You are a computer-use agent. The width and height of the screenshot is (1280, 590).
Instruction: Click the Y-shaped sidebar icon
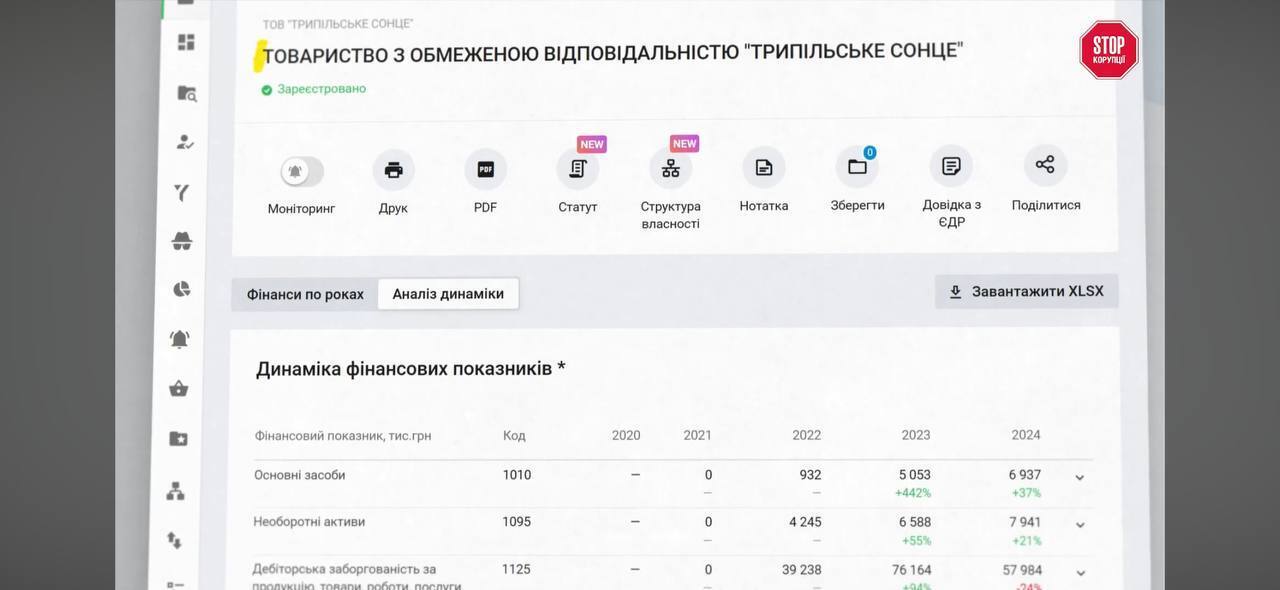pyautogui.click(x=182, y=192)
